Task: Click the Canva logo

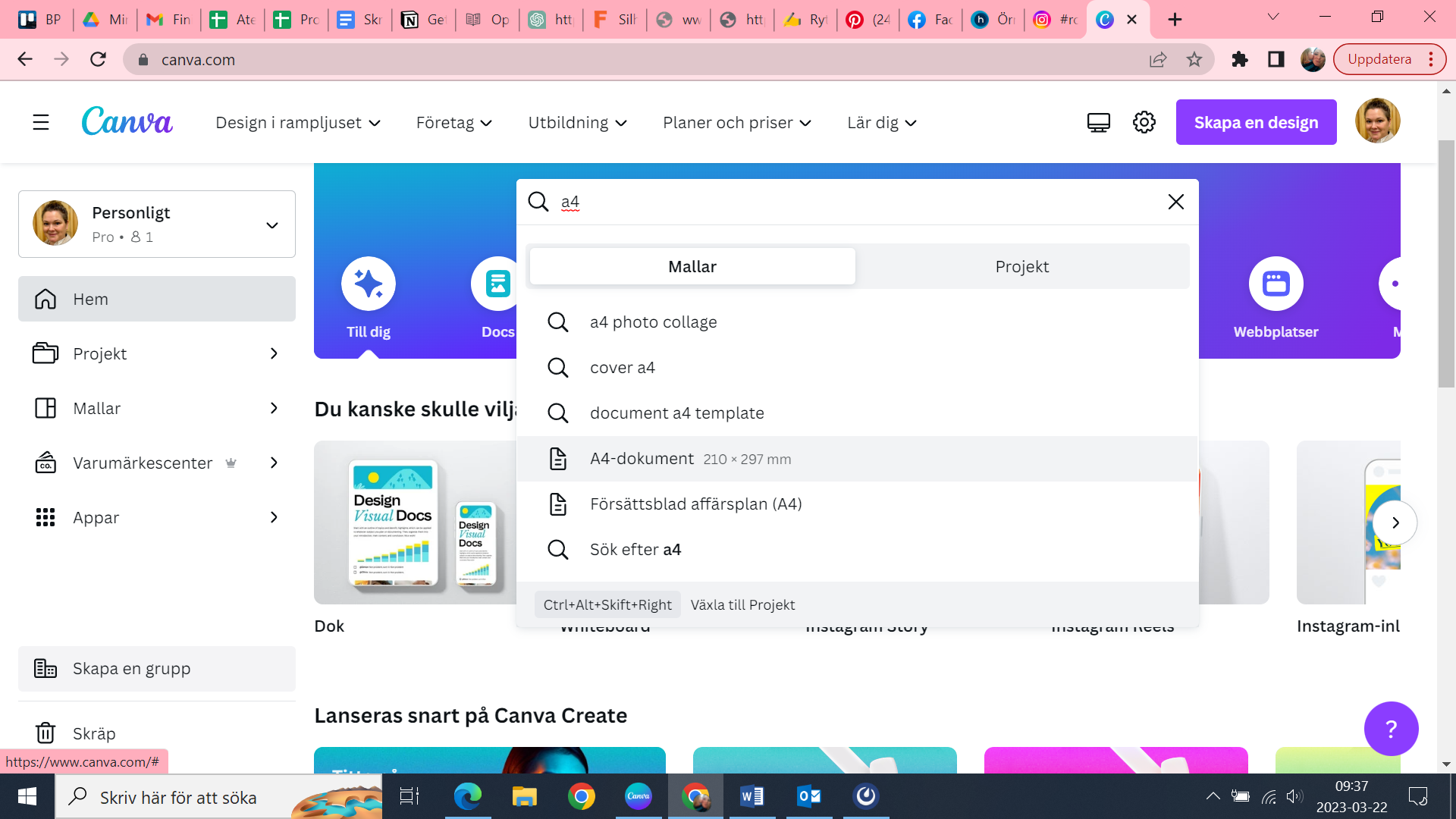Action: tap(127, 122)
